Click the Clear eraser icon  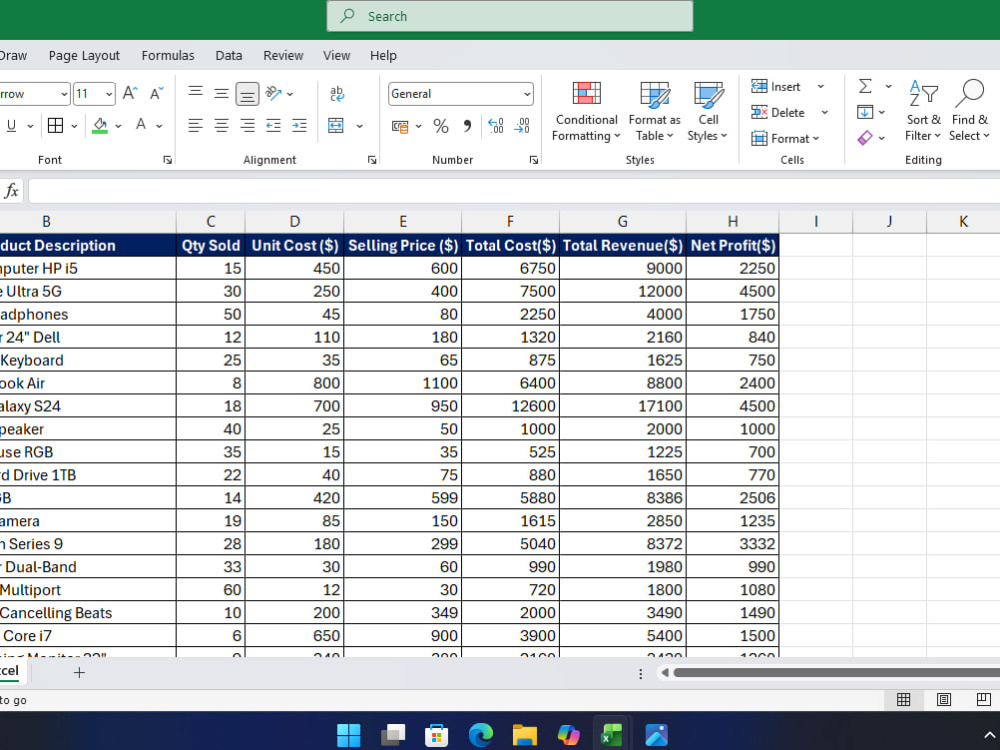(865, 138)
